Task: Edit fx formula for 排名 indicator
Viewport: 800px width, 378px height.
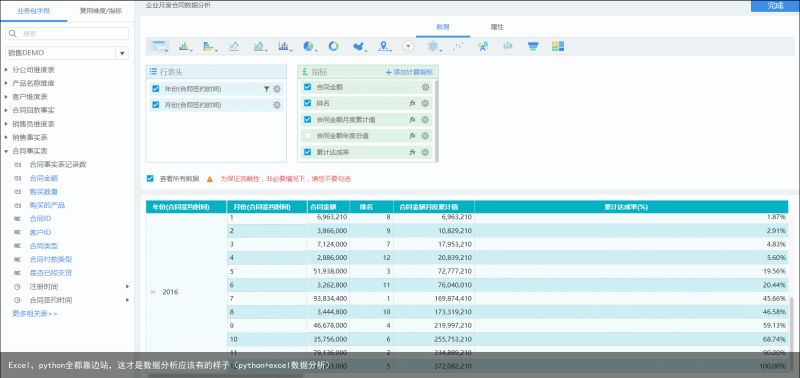Action: point(413,104)
